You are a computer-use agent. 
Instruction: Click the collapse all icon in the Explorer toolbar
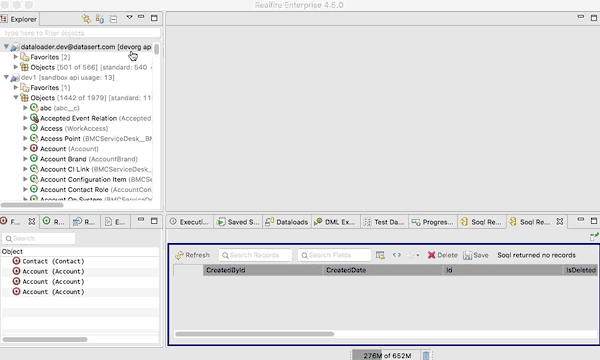click(113, 19)
